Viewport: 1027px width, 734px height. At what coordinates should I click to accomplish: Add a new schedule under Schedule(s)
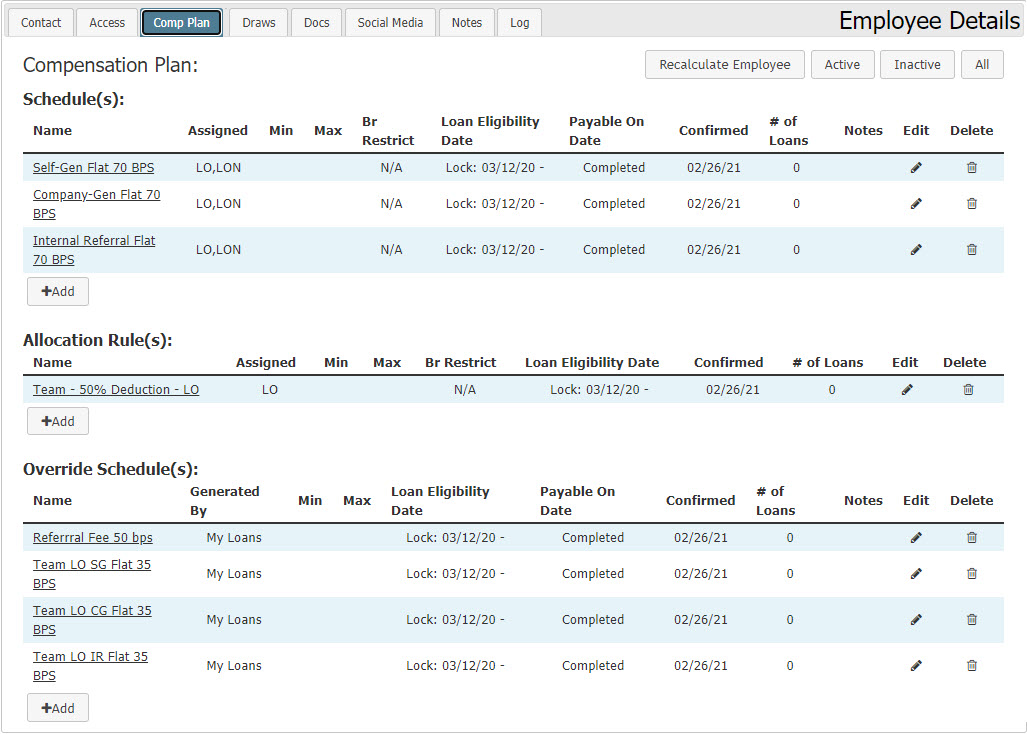pos(58,291)
